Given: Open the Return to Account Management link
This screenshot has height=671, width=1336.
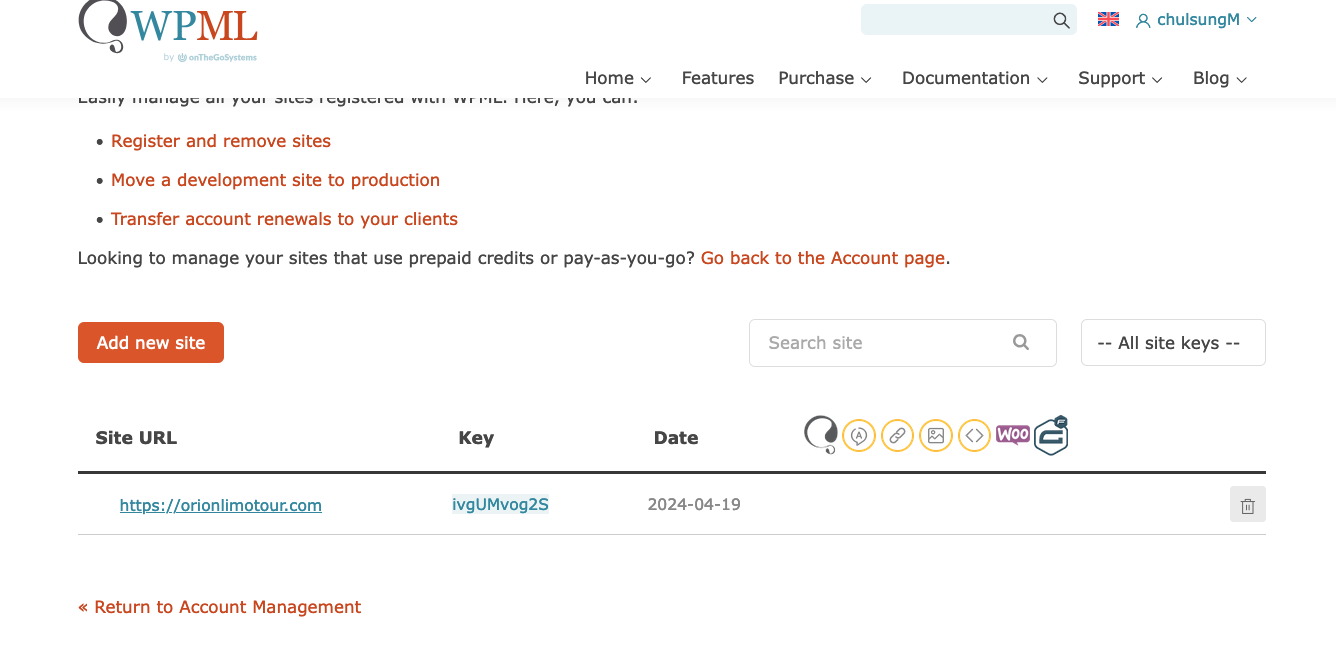Looking at the screenshot, I should point(220,607).
